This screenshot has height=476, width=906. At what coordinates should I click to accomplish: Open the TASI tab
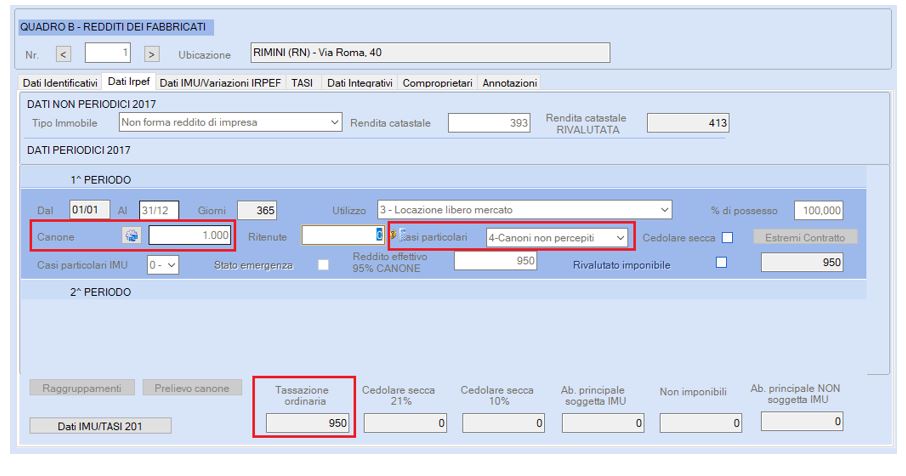pos(302,83)
